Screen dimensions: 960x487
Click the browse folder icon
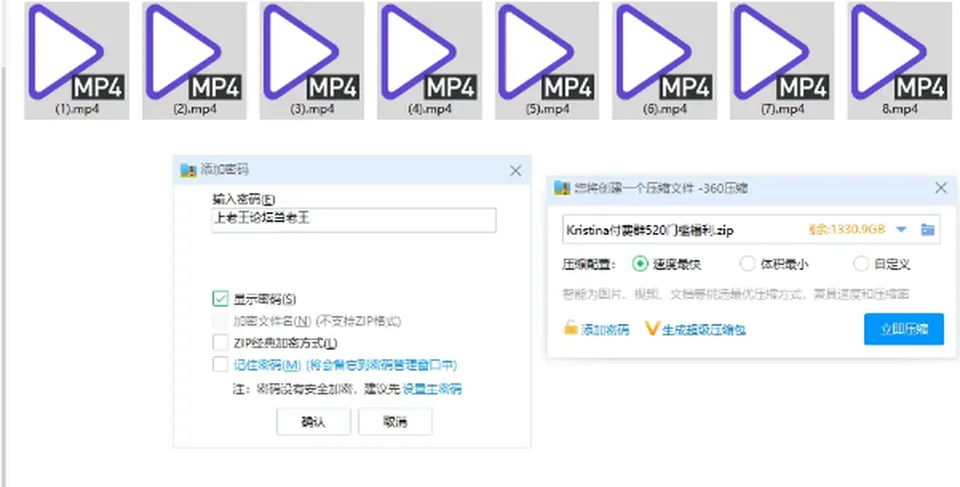point(928,230)
